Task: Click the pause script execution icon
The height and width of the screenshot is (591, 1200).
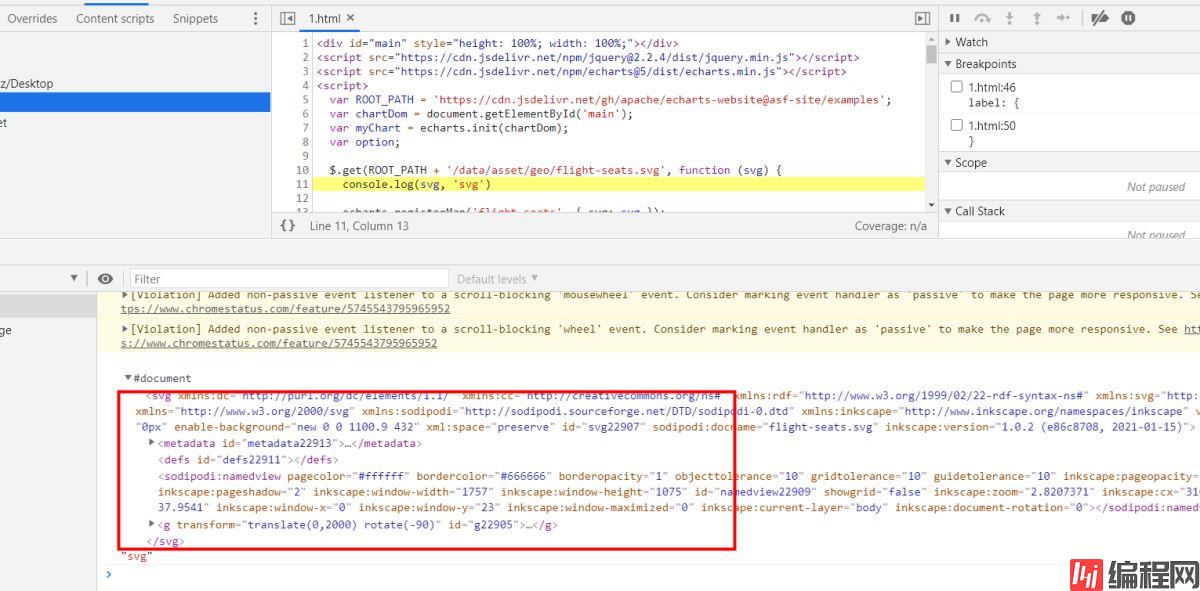Action: [x=955, y=18]
